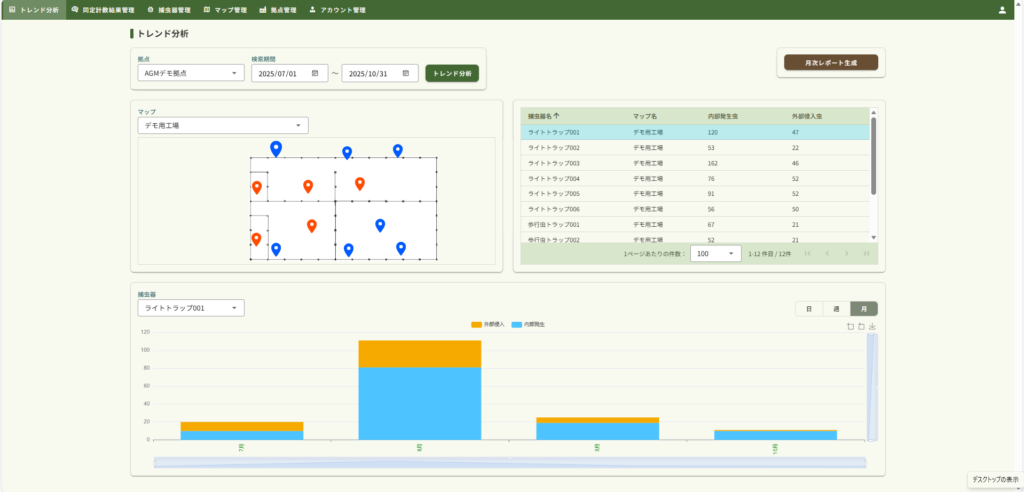Open the start date calendar picker icon
The height and width of the screenshot is (492, 1024).
click(x=315, y=73)
